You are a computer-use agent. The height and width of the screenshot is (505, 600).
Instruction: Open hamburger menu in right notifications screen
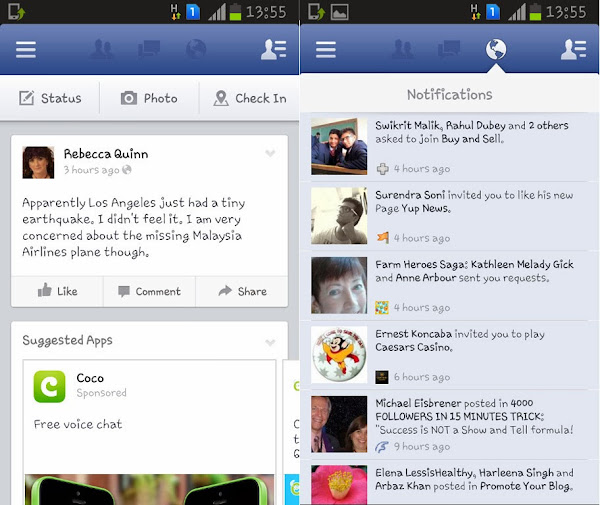pos(326,49)
